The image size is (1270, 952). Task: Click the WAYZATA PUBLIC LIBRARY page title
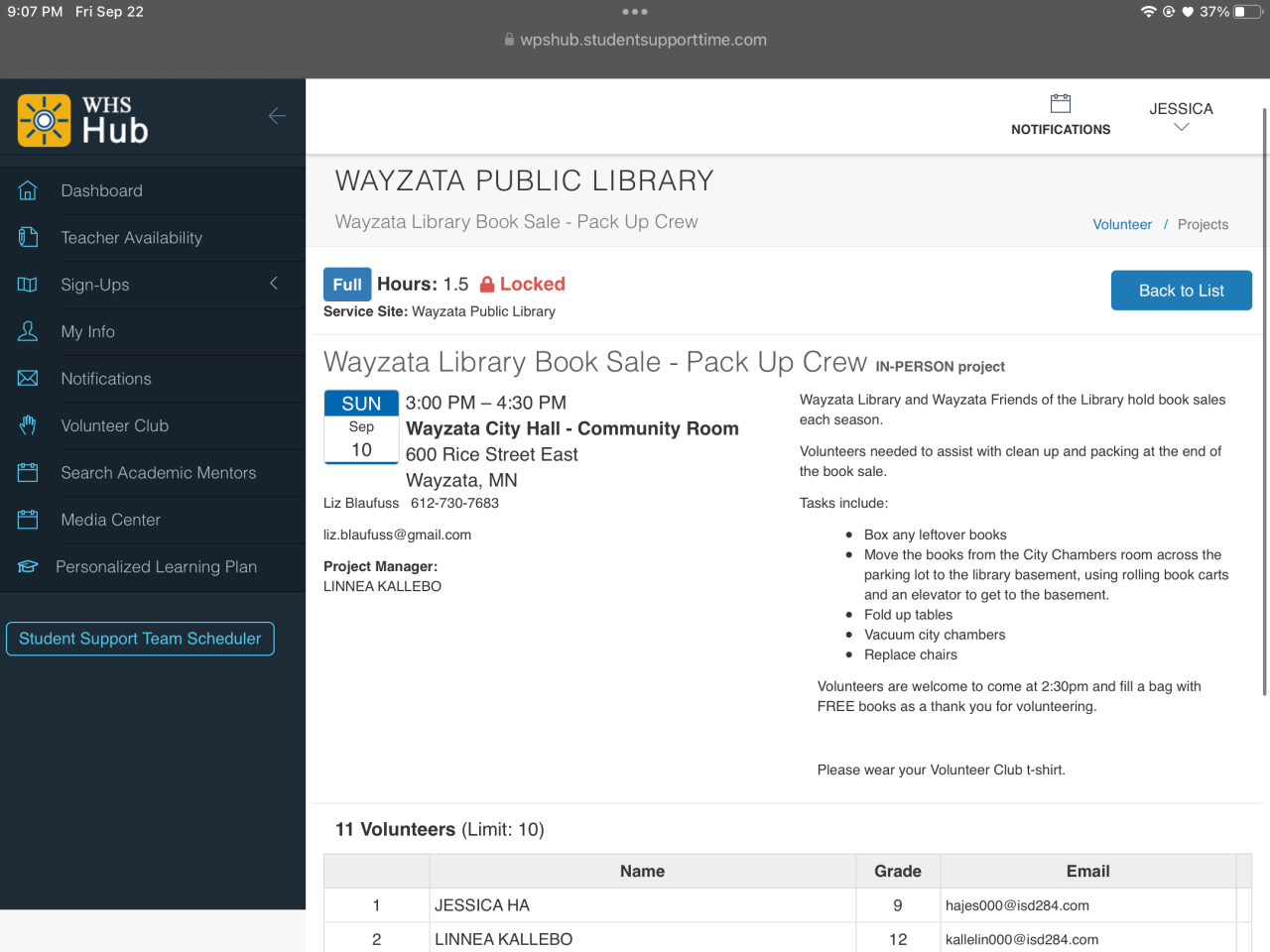pos(525,180)
